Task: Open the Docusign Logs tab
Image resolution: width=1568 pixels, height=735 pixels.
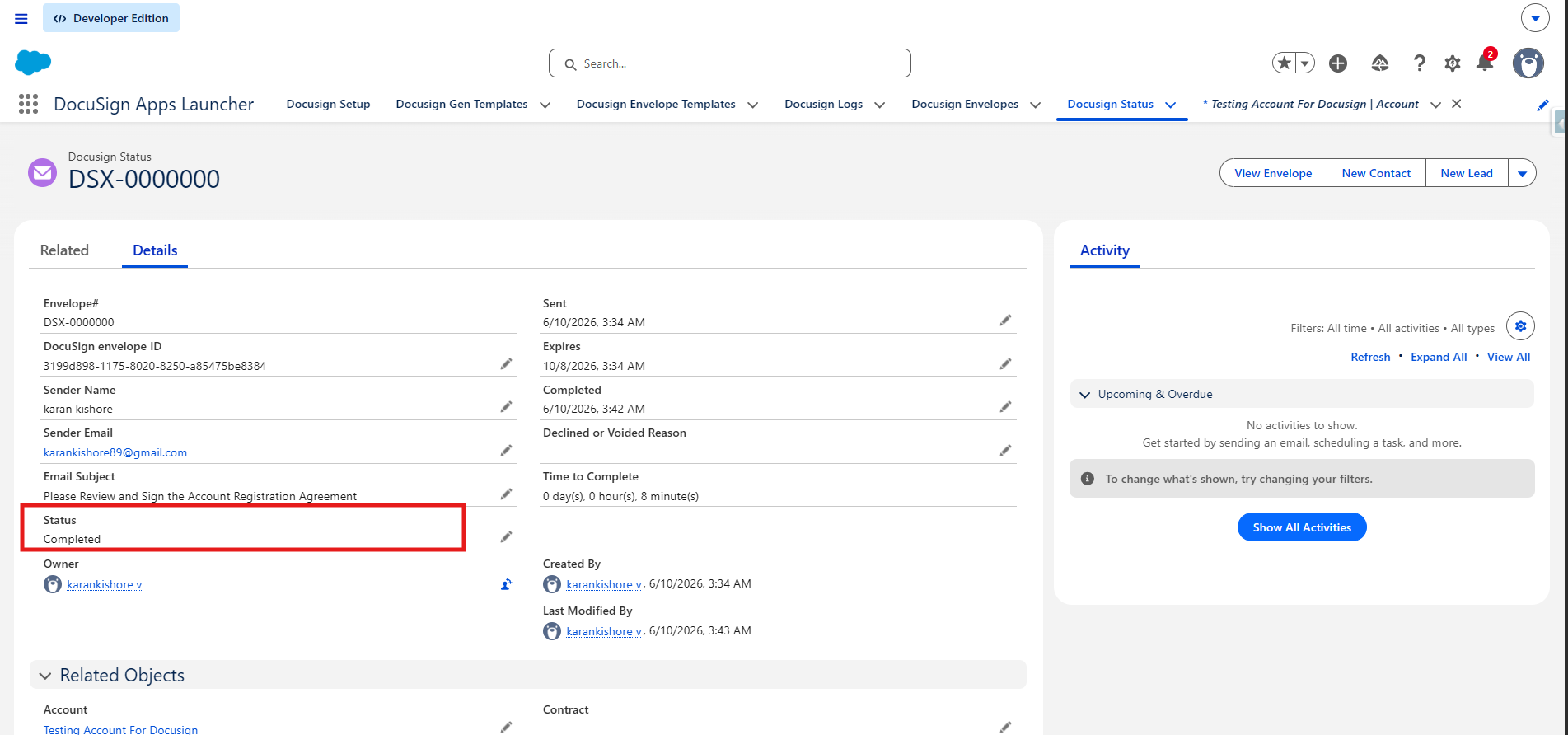Action: point(823,104)
